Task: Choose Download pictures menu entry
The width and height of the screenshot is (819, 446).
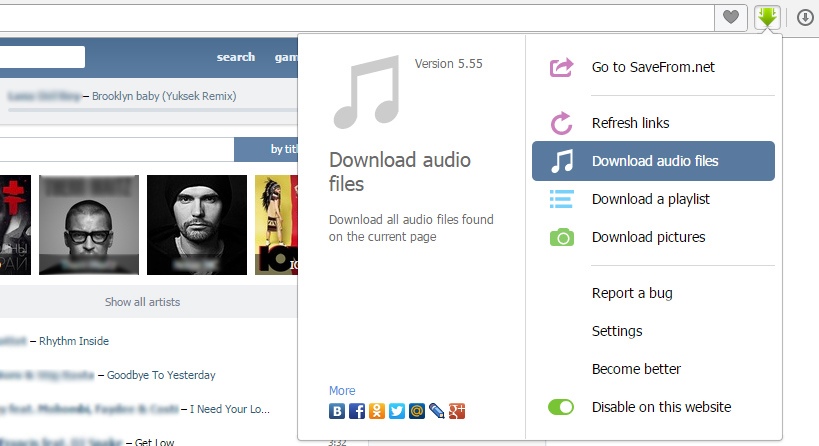Action: click(x=648, y=237)
